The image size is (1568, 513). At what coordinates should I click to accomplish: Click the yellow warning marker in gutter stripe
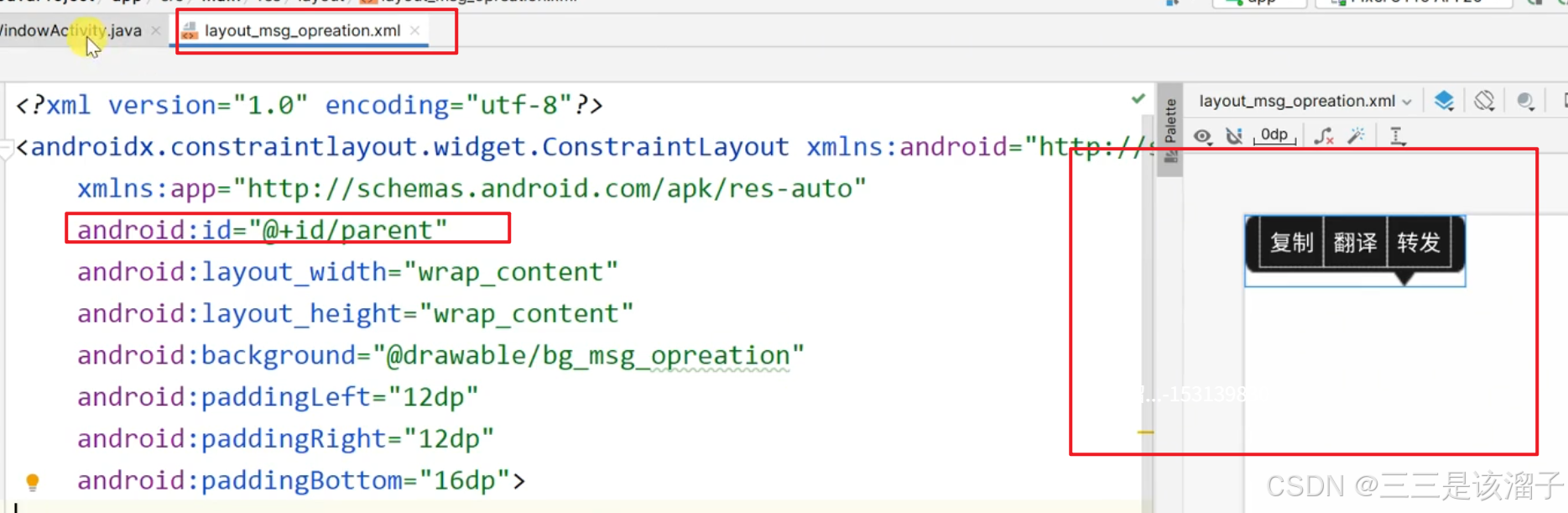[1146, 432]
